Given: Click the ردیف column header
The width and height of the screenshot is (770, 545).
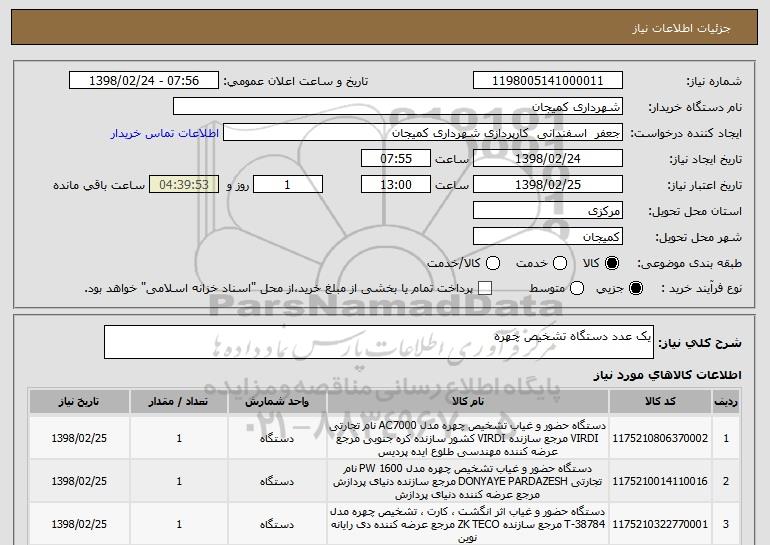Looking at the screenshot, I should 726,402.
